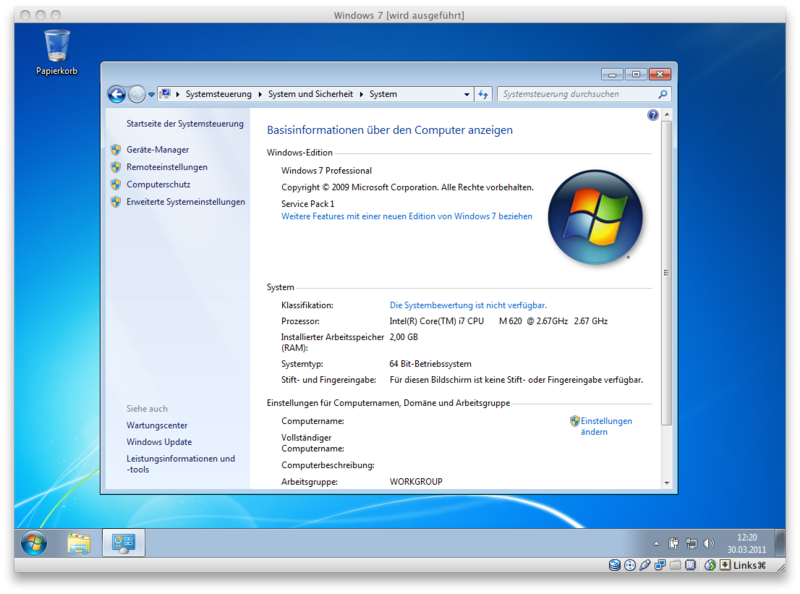
Task: Open Wartungscenter
Action: click(x=157, y=426)
